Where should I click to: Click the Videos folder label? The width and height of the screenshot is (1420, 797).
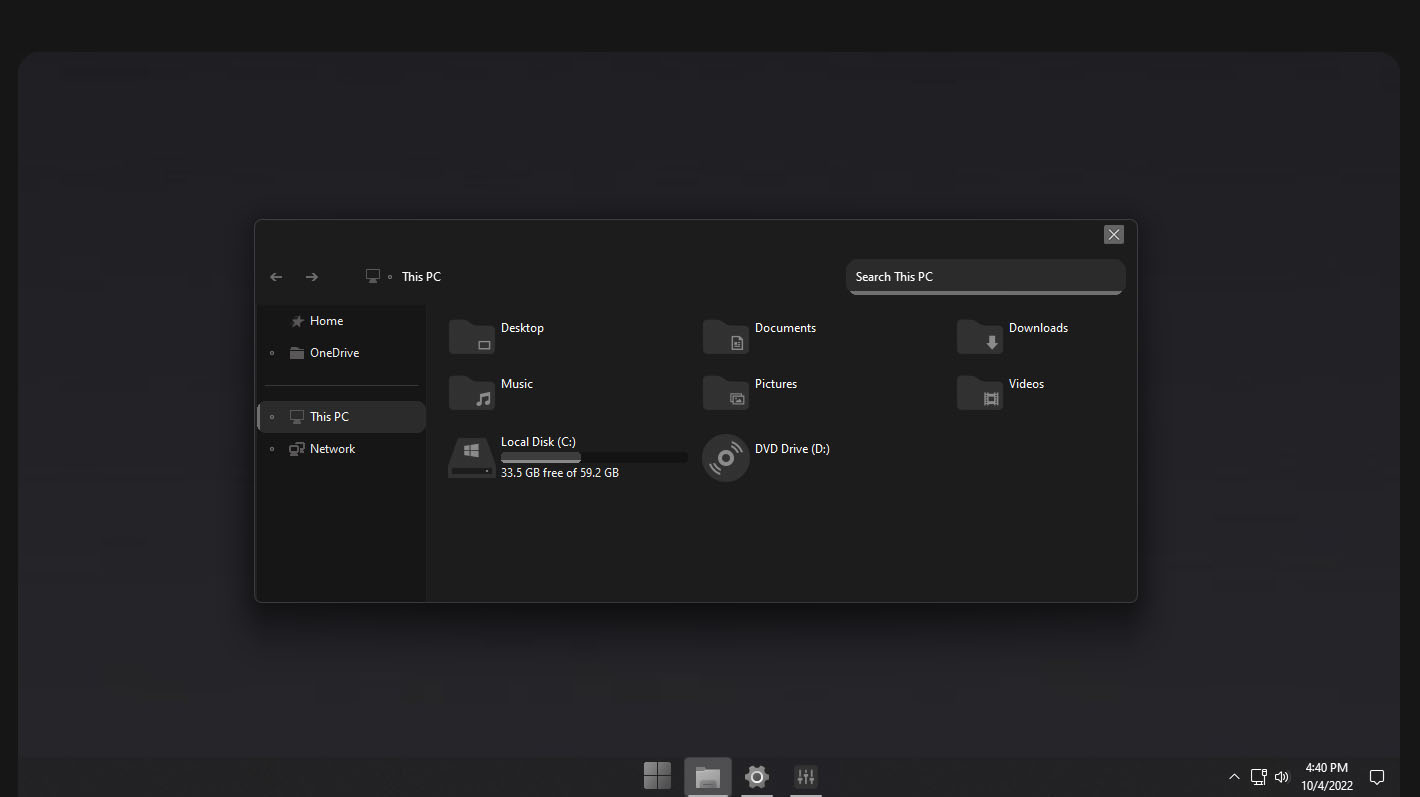1026,384
